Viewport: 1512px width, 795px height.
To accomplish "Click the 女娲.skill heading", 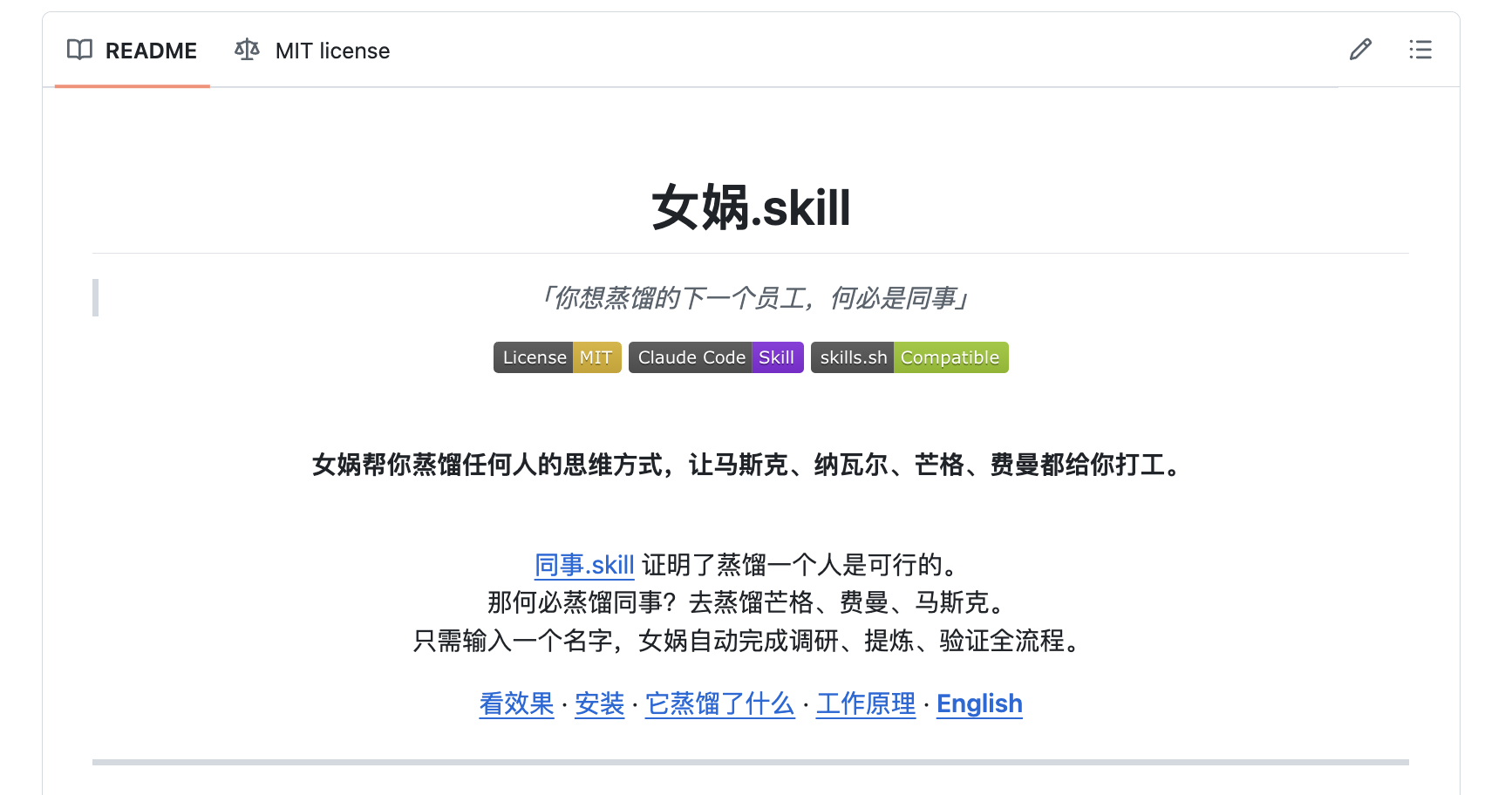I will tap(751, 207).
